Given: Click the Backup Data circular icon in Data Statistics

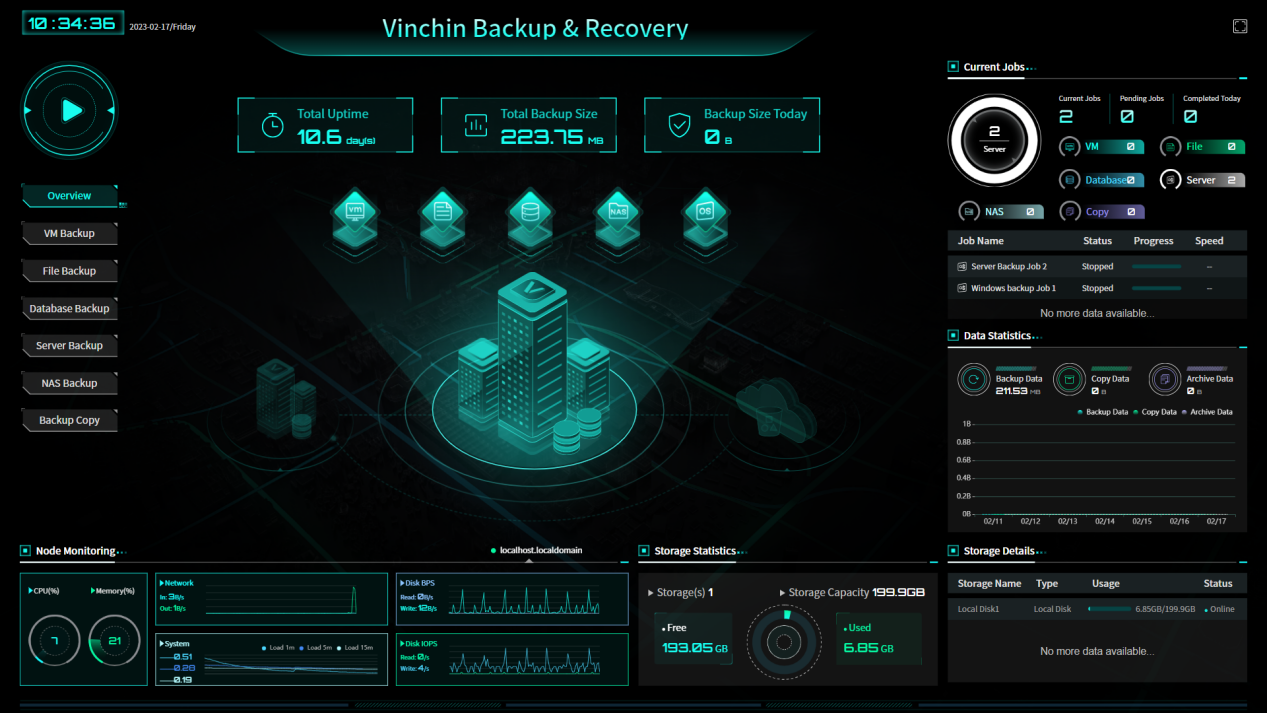Looking at the screenshot, I should (973, 379).
